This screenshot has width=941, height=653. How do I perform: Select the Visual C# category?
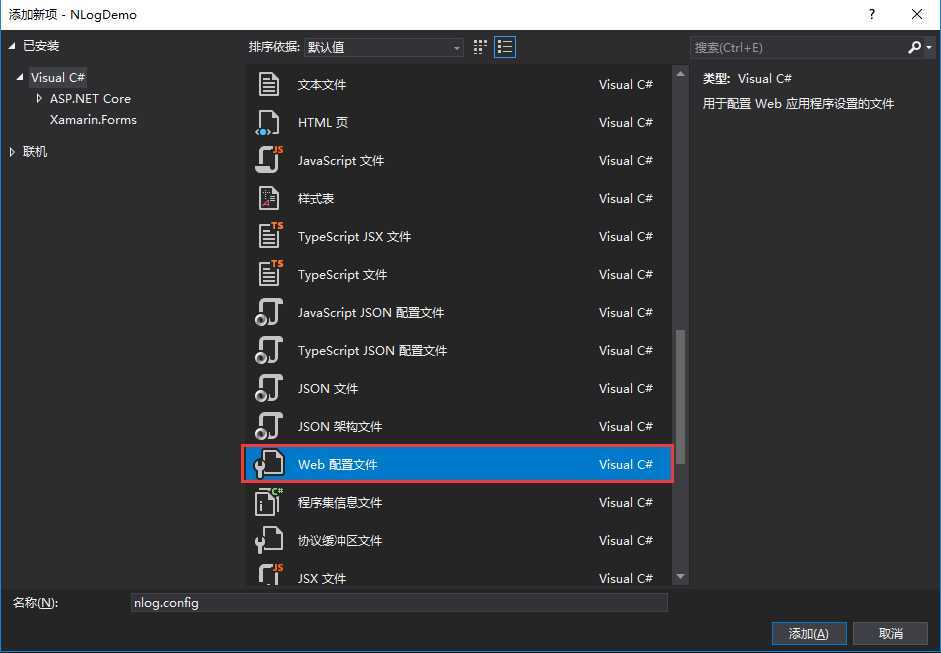point(58,77)
